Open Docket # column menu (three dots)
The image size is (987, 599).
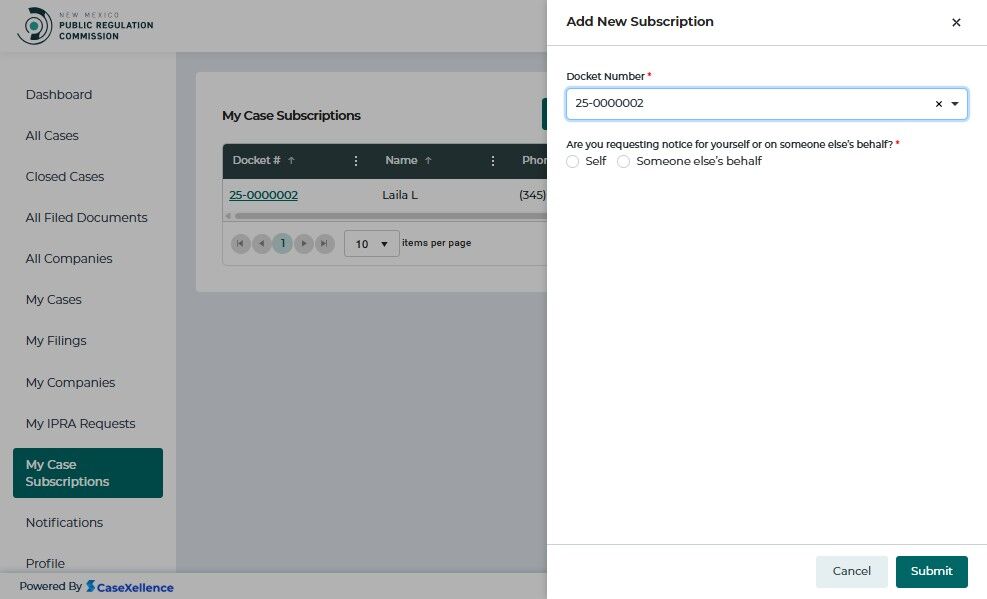point(356,161)
